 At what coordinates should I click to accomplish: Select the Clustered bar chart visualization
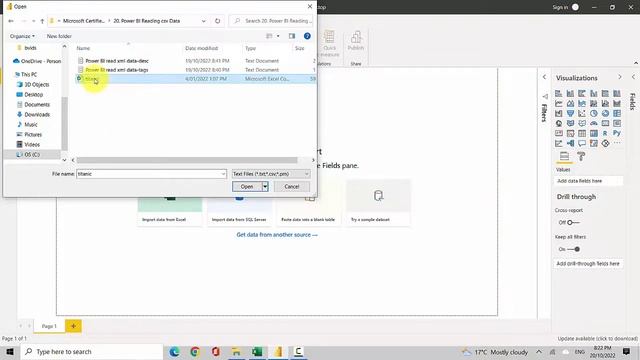582,93
